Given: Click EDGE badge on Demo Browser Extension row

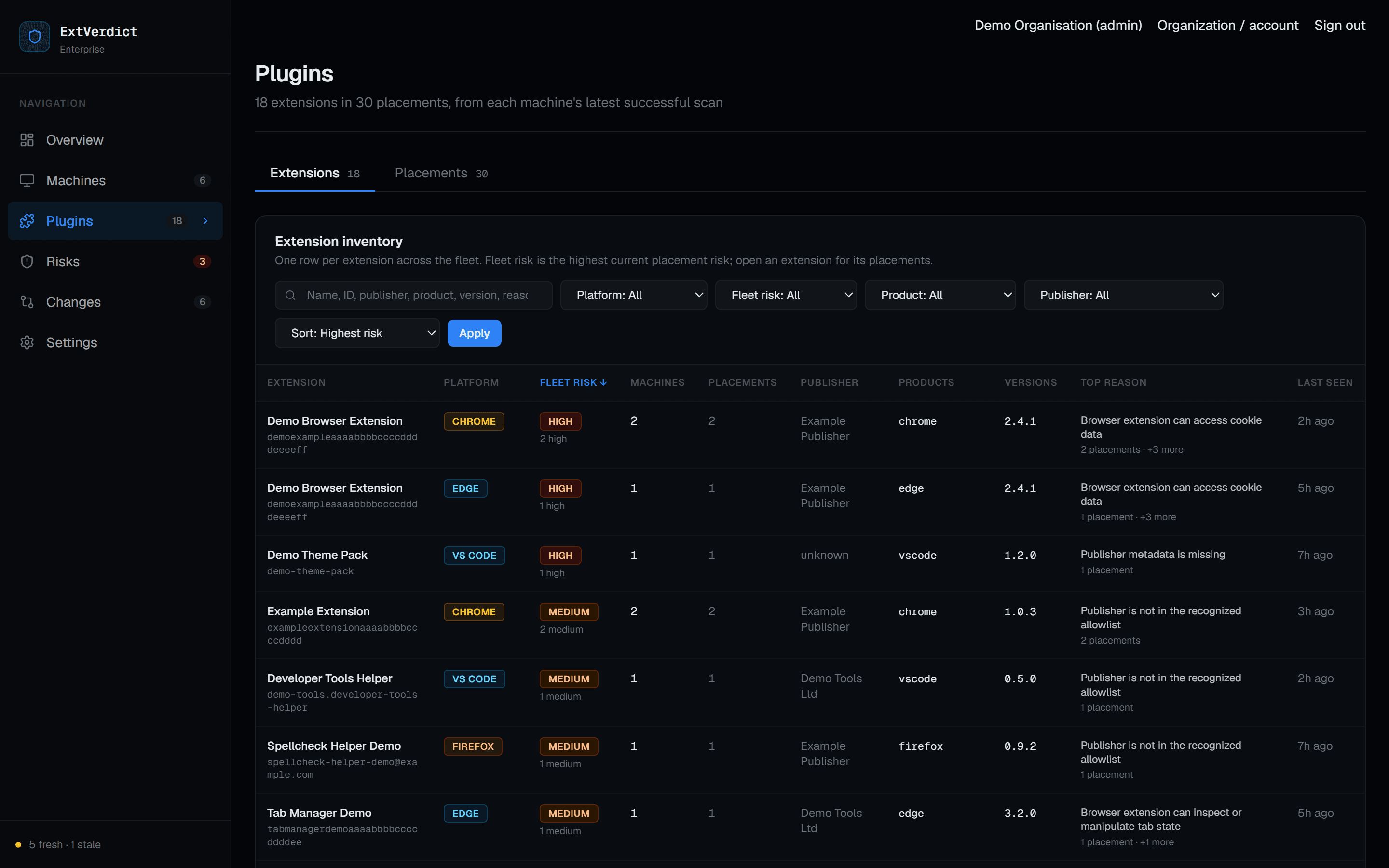Looking at the screenshot, I should point(465,488).
